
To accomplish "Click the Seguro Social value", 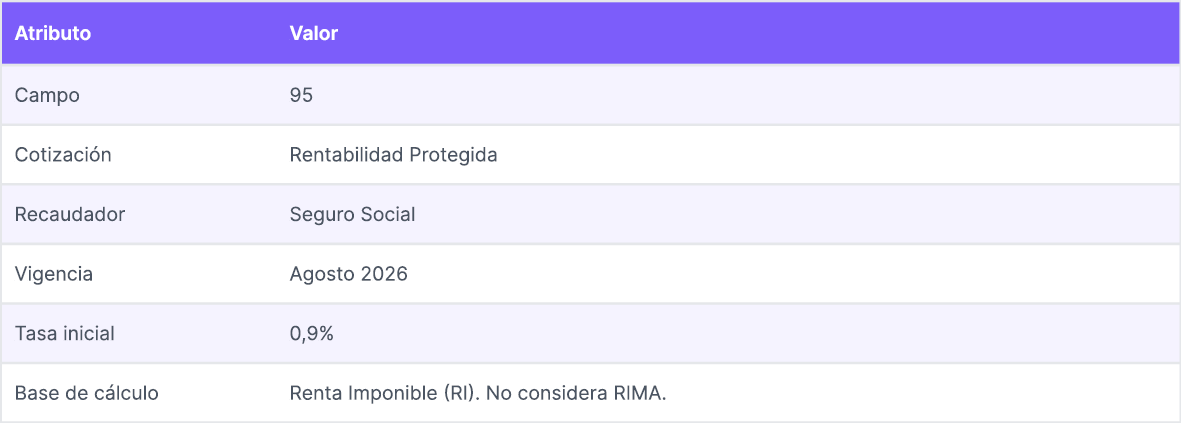I will 352,215.
